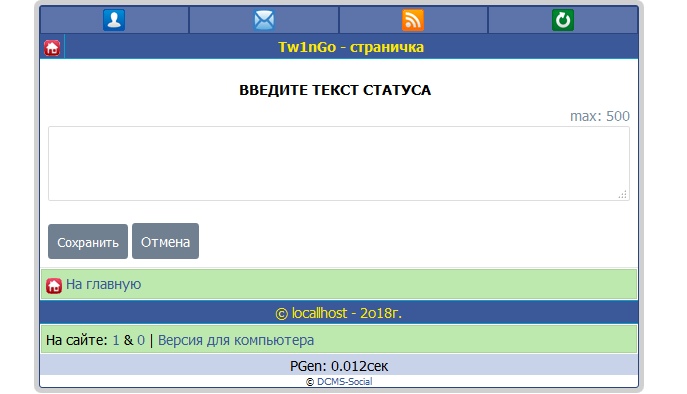The image size is (687, 394).
Task: Open the mail envelope icon
Action: [x=264, y=20]
